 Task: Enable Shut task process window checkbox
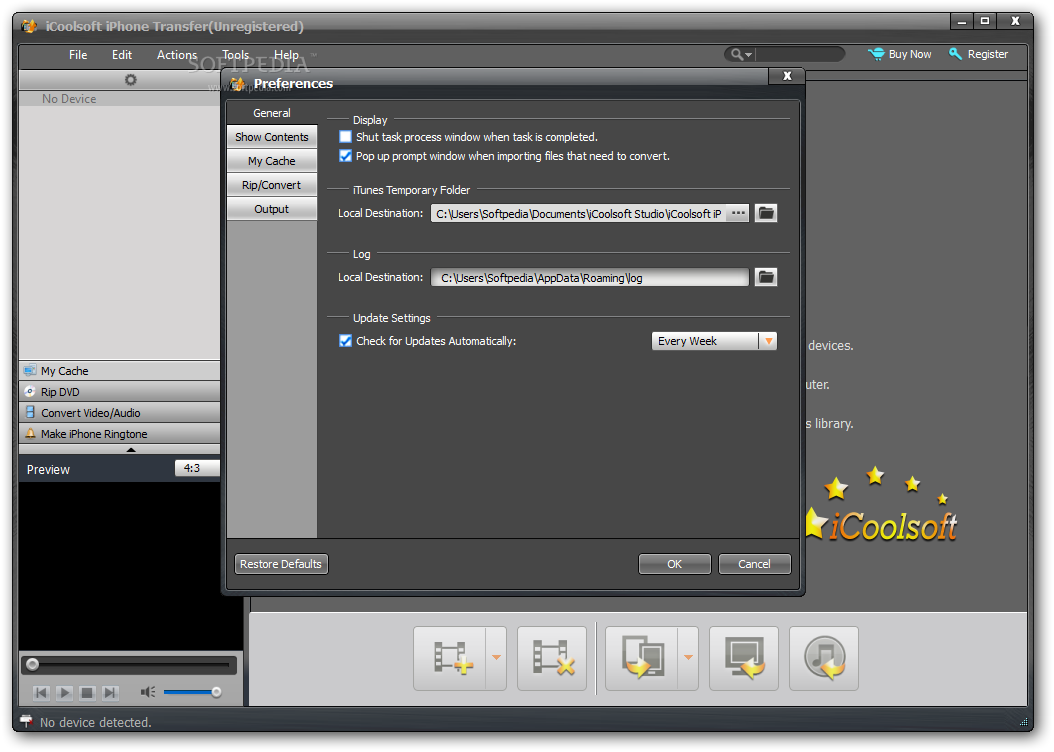tap(346, 137)
